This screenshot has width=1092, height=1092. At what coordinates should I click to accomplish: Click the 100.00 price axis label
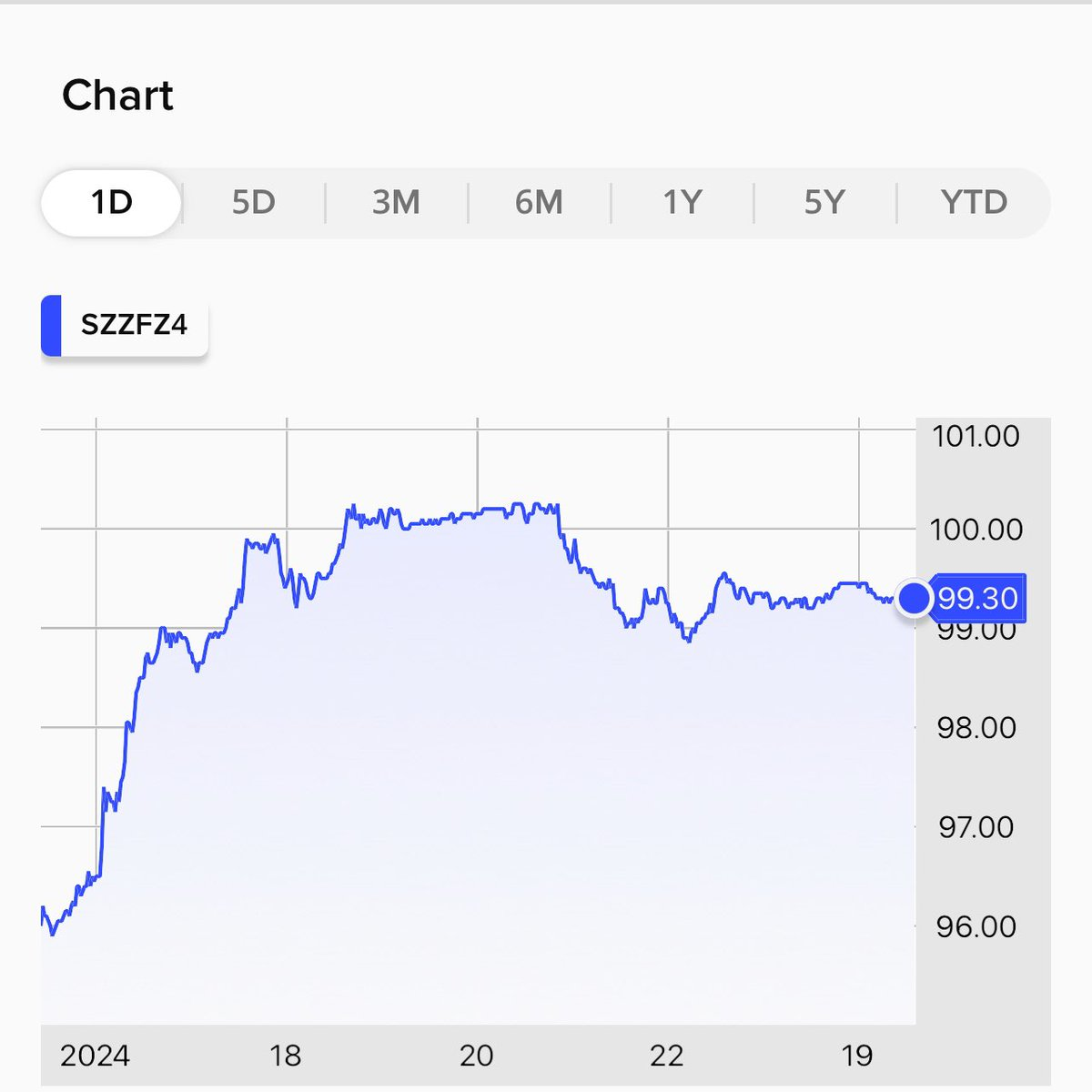(976, 529)
